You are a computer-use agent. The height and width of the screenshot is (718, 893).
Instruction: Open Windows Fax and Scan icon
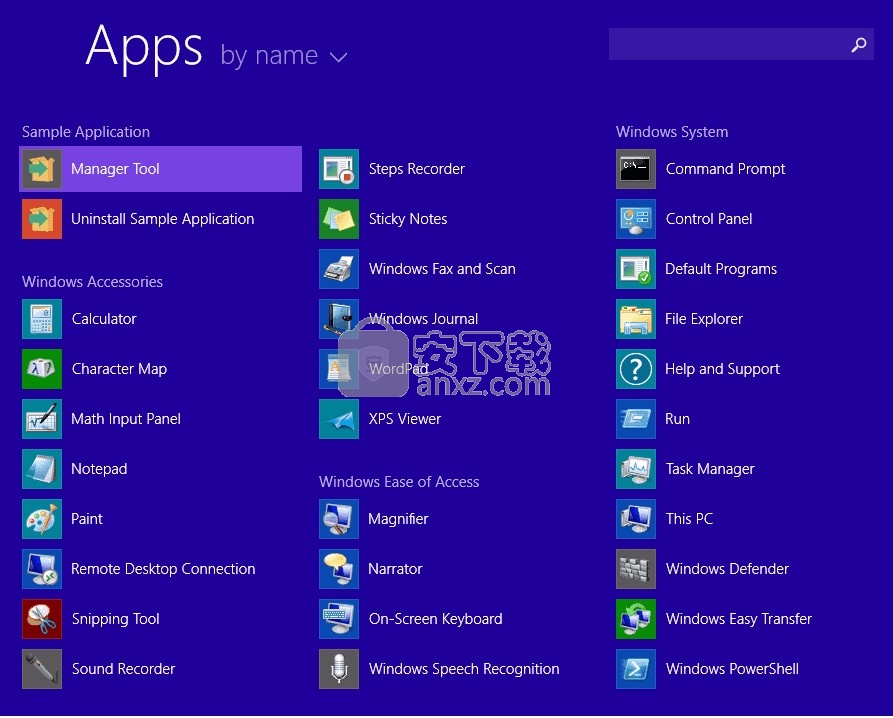(339, 269)
